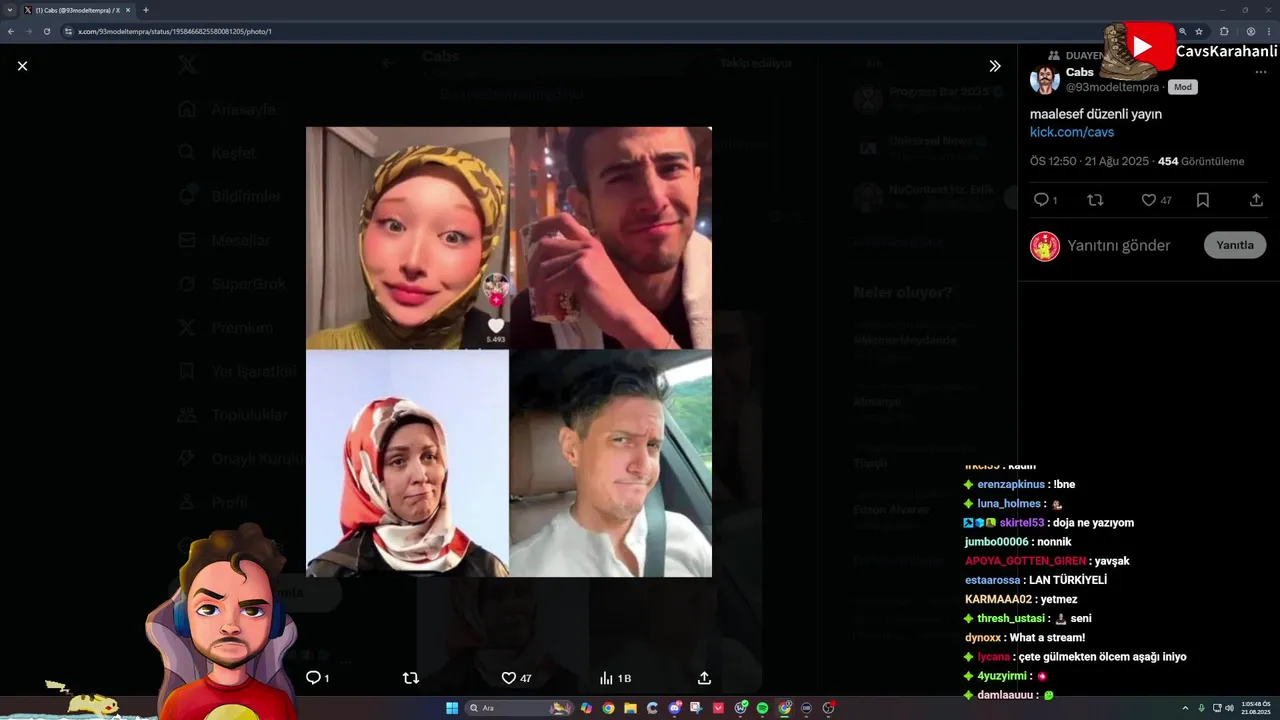Screen dimensions: 1280x720
Task: Click the reply icon's sender avatar beside Yanıtını gönder
Action: coord(1045,246)
